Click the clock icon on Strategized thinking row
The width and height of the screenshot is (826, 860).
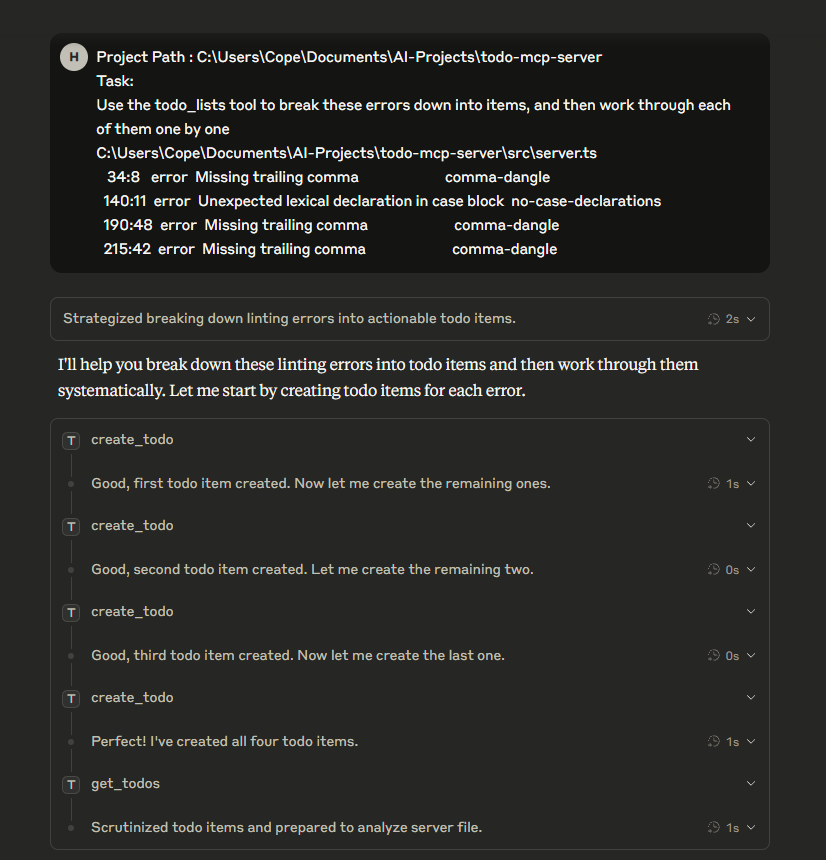pyautogui.click(x=713, y=319)
